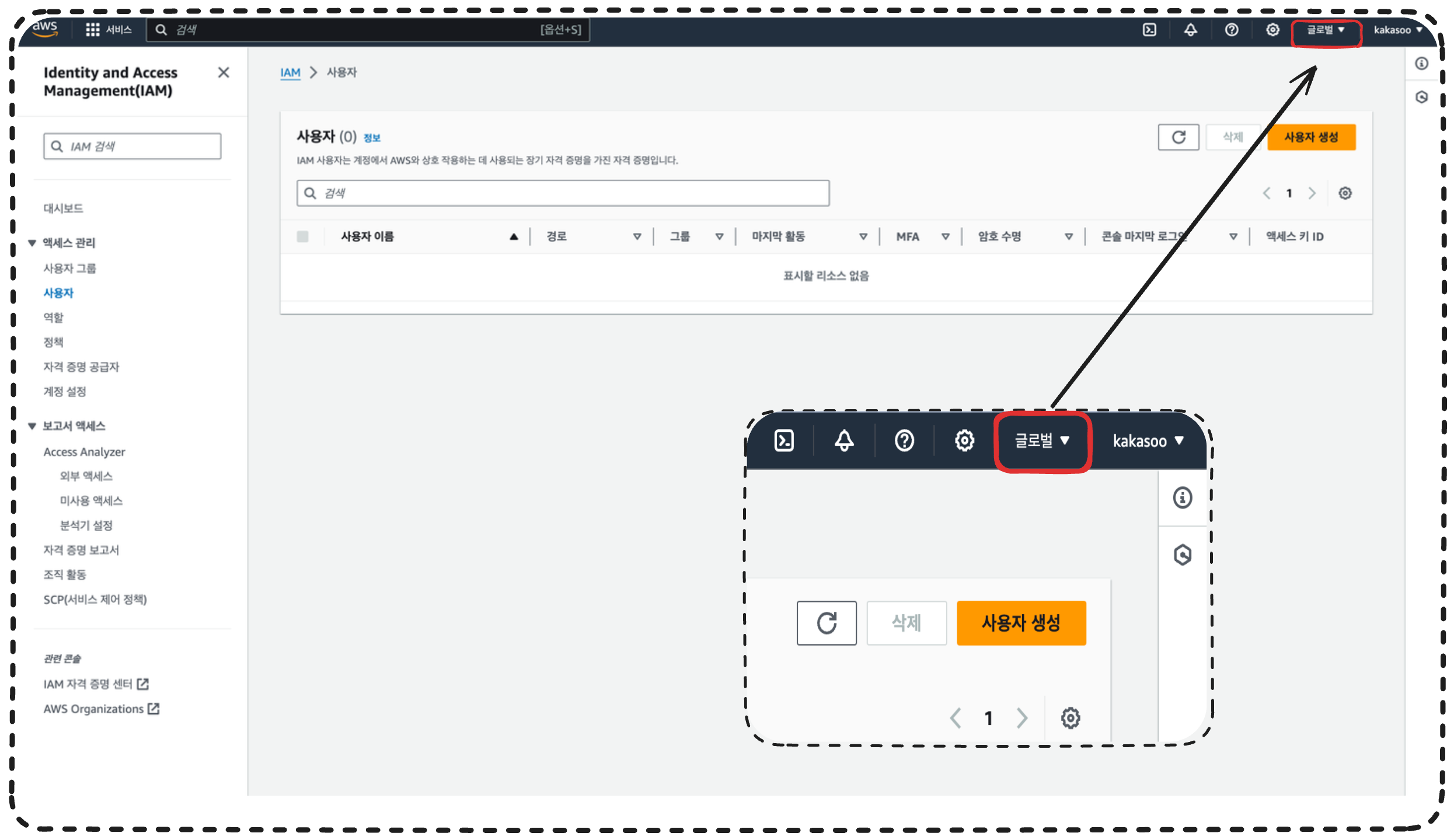Open the info panel icon on right edge

coord(1421,64)
